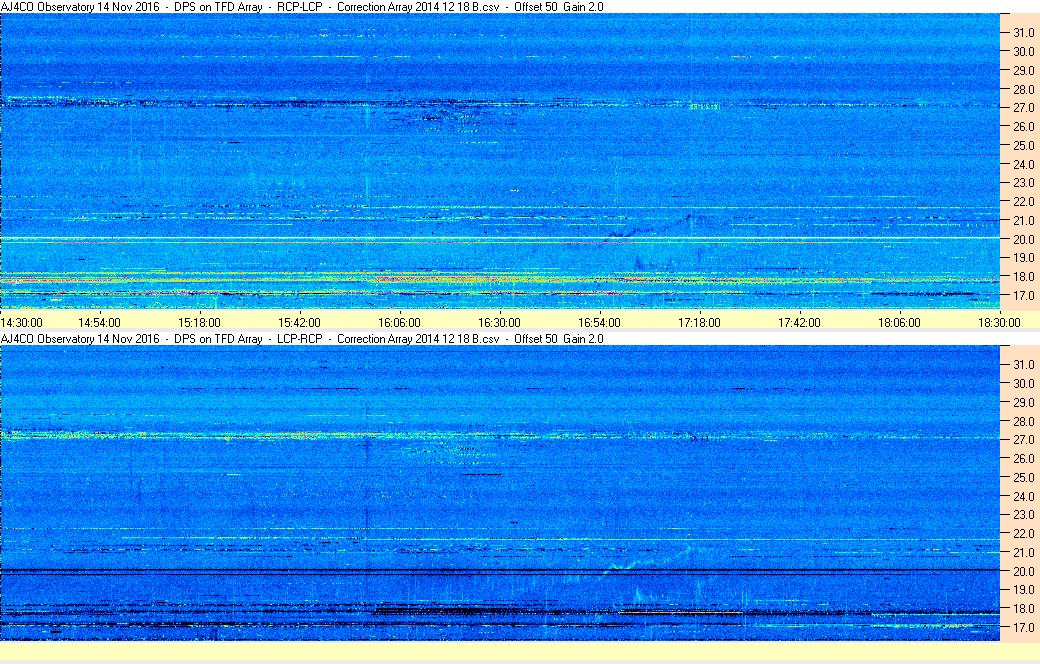
Task: Select 18.0 frequency label on LCP-RCP chart
Action: pyautogui.click(x=1023, y=608)
